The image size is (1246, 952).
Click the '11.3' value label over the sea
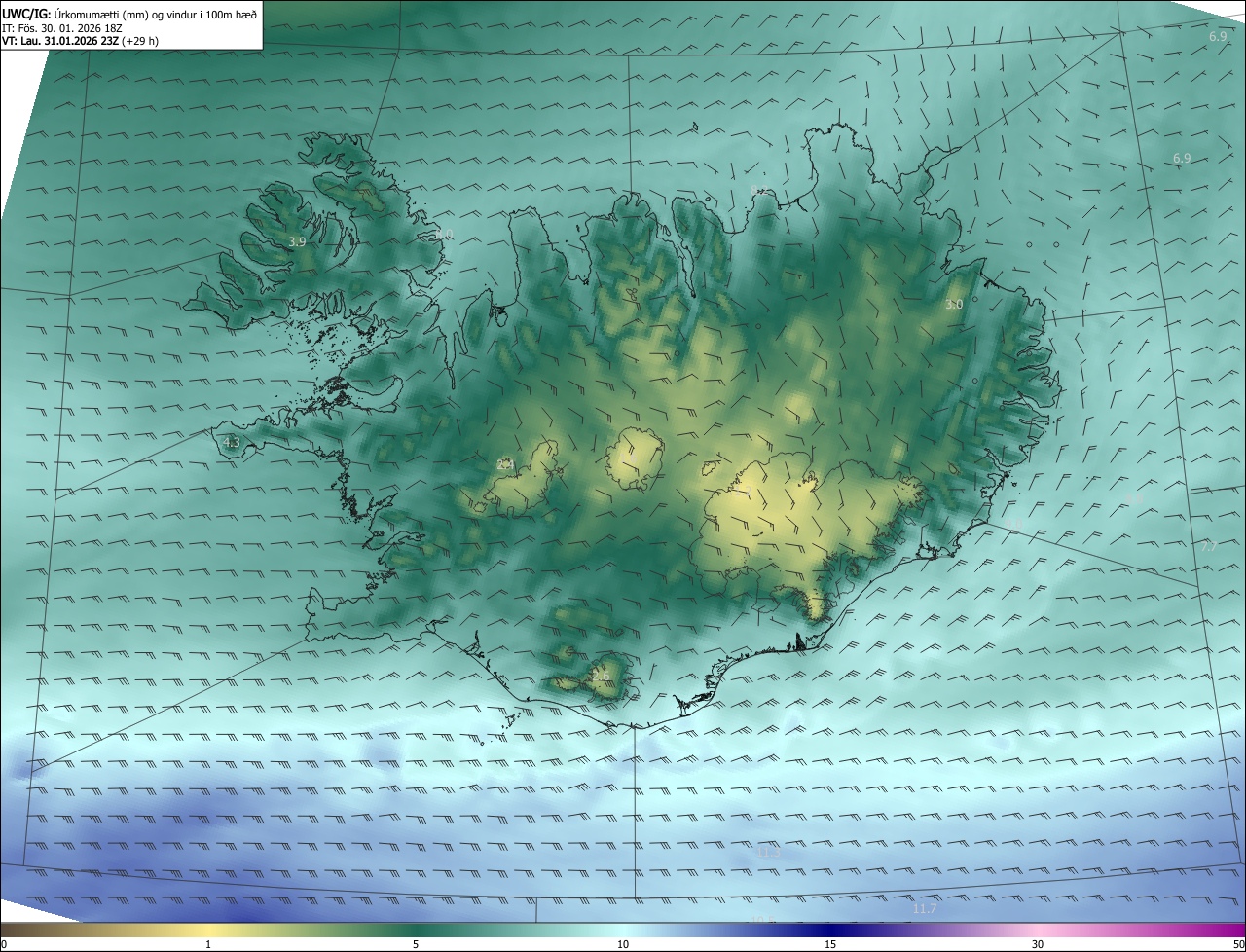768,853
